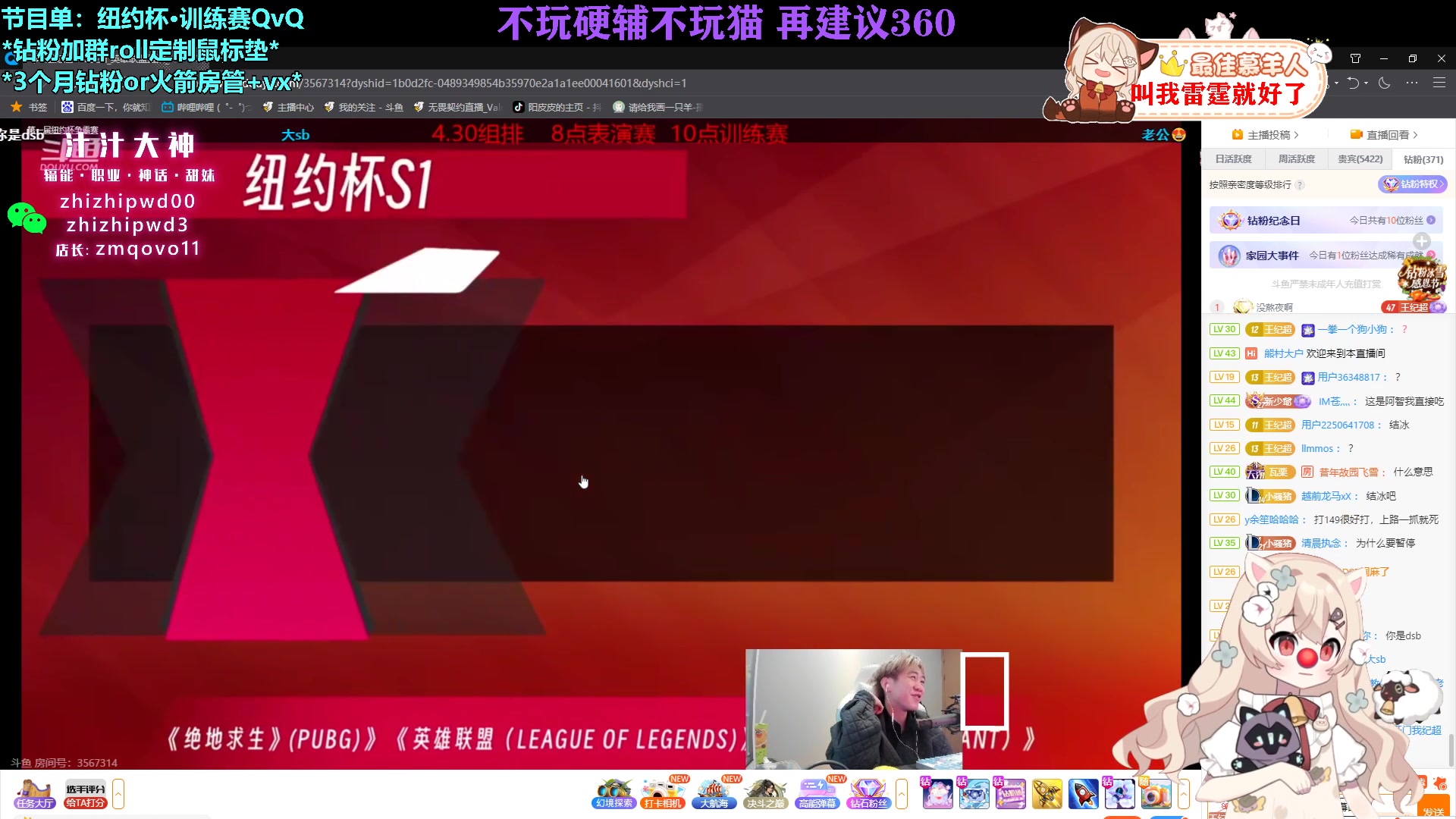1456x819 pixels.
Task: Open browser skin shirt icon
Action: click(x=1355, y=58)
